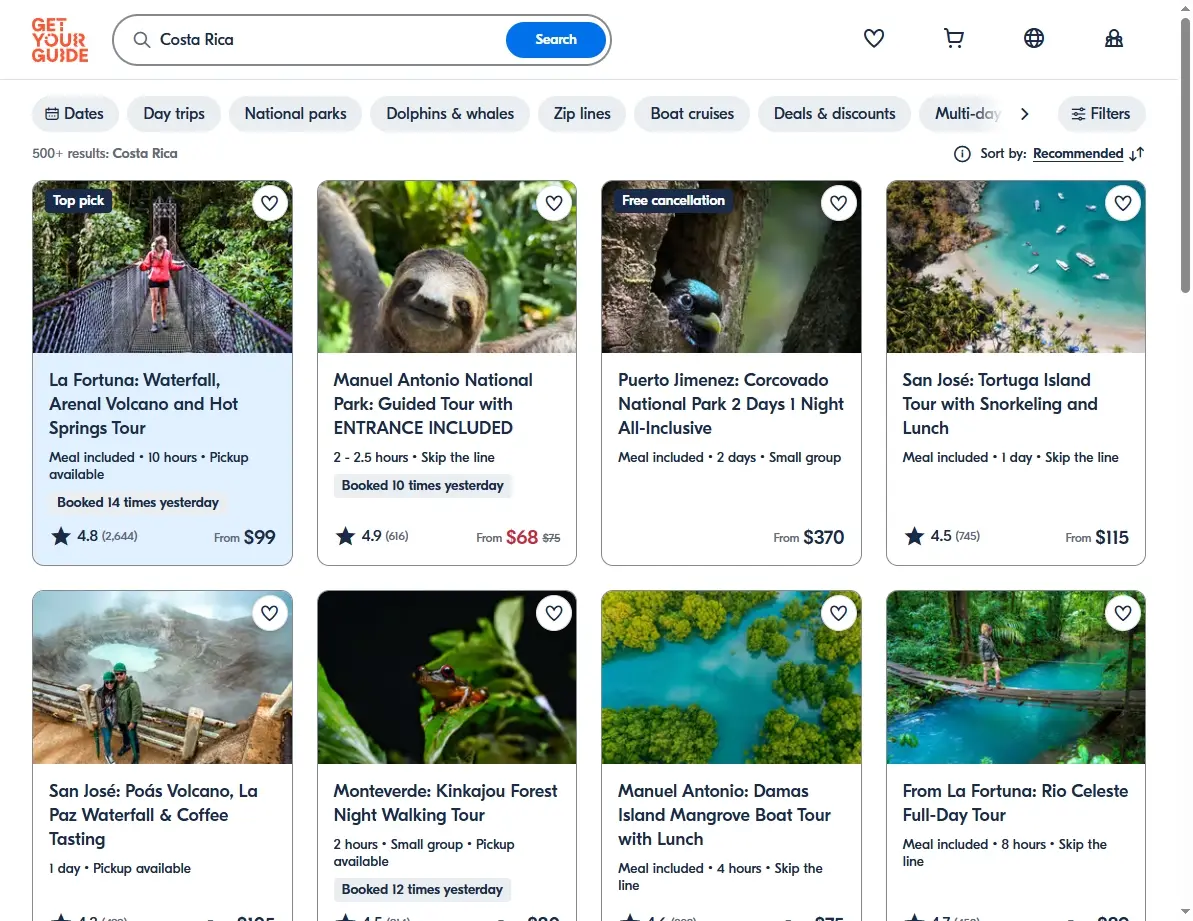Show more filter chips with right chevron
Image resolution: width=1193 pixels, height=921 pixels.
pyautogui.click(x=1025, y=114)
